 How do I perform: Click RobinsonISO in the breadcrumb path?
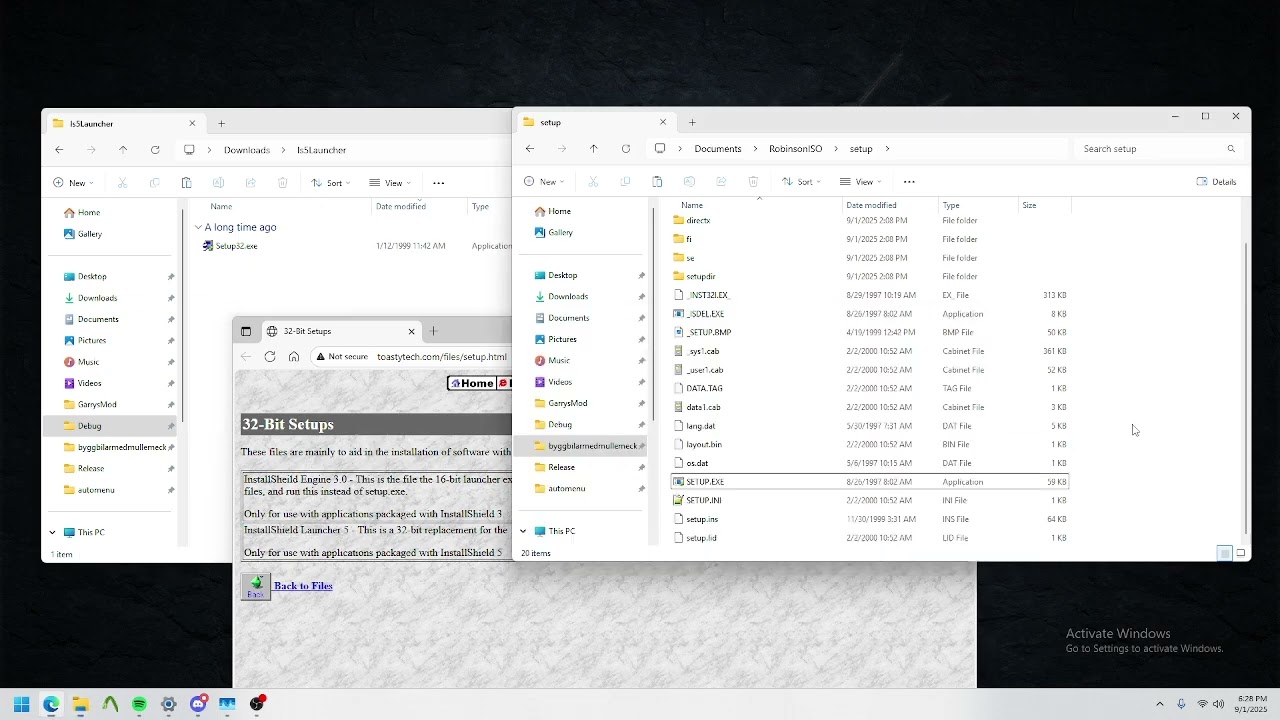(x=796, y=149)
